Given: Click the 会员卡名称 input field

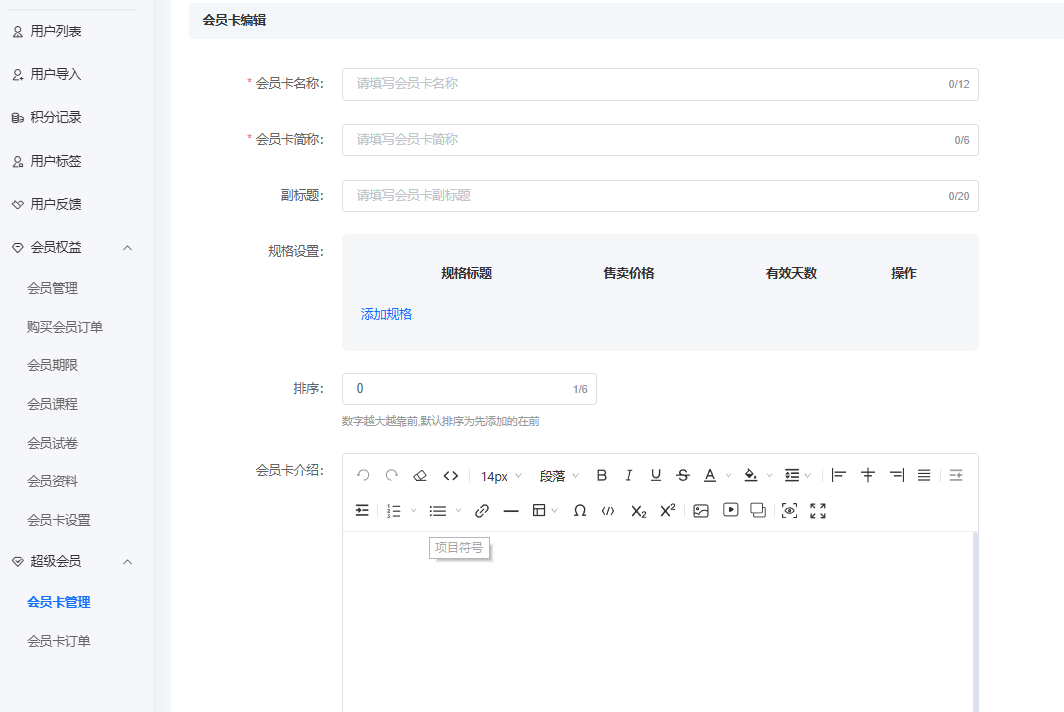Looking at the screenshot, I should click(x=645, y=84).
